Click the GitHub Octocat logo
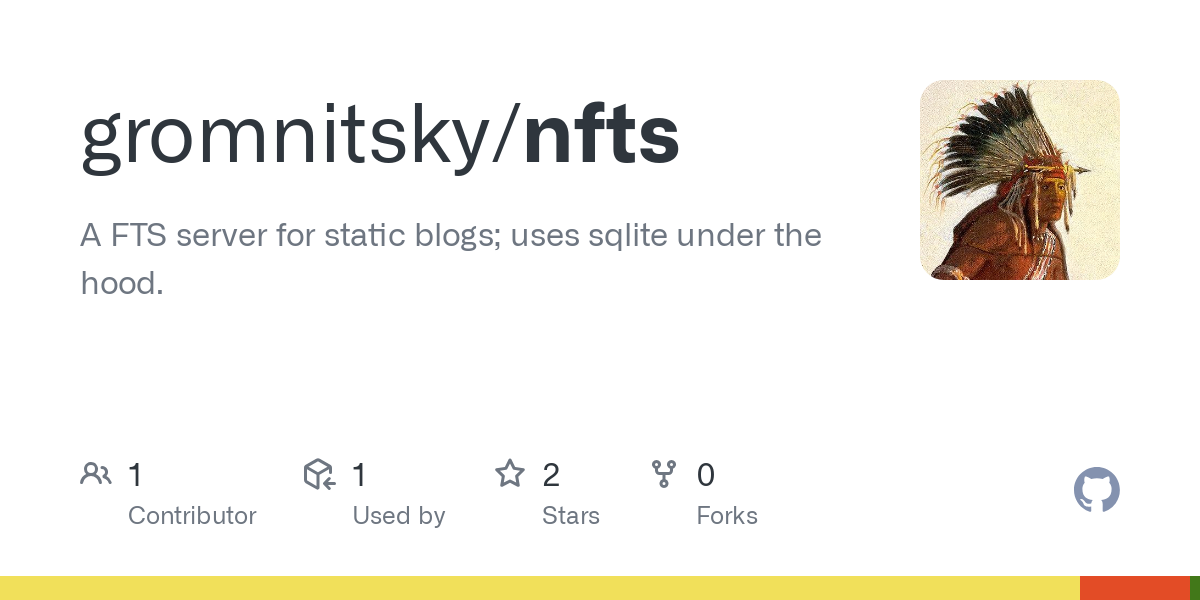This screenshot has height=600, width=1200. [1096, 491]
